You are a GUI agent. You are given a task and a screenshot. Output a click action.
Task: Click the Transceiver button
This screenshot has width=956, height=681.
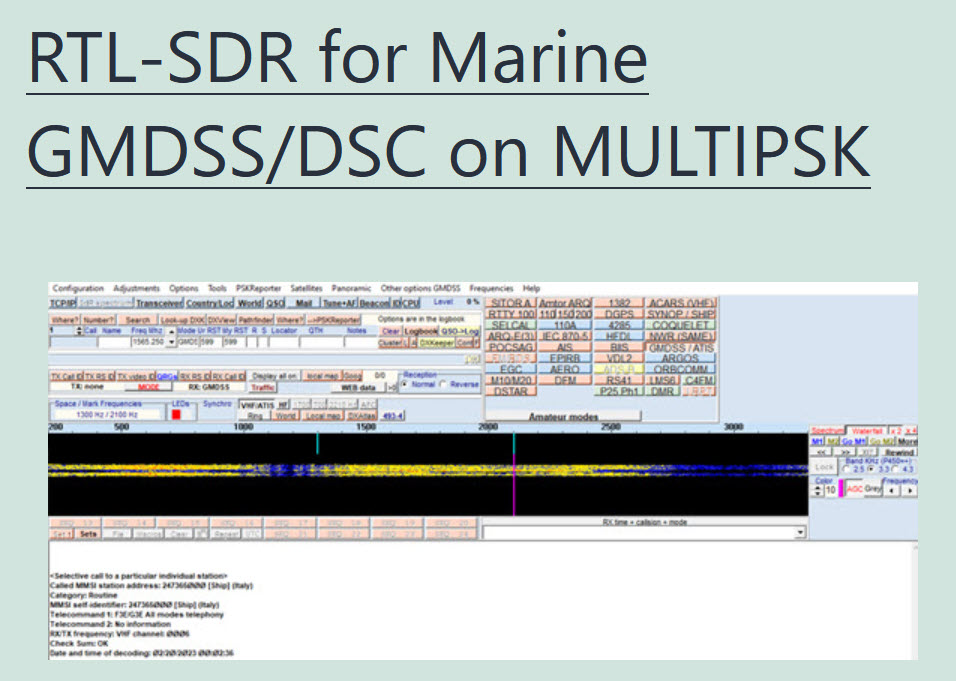tap(159, 302)
